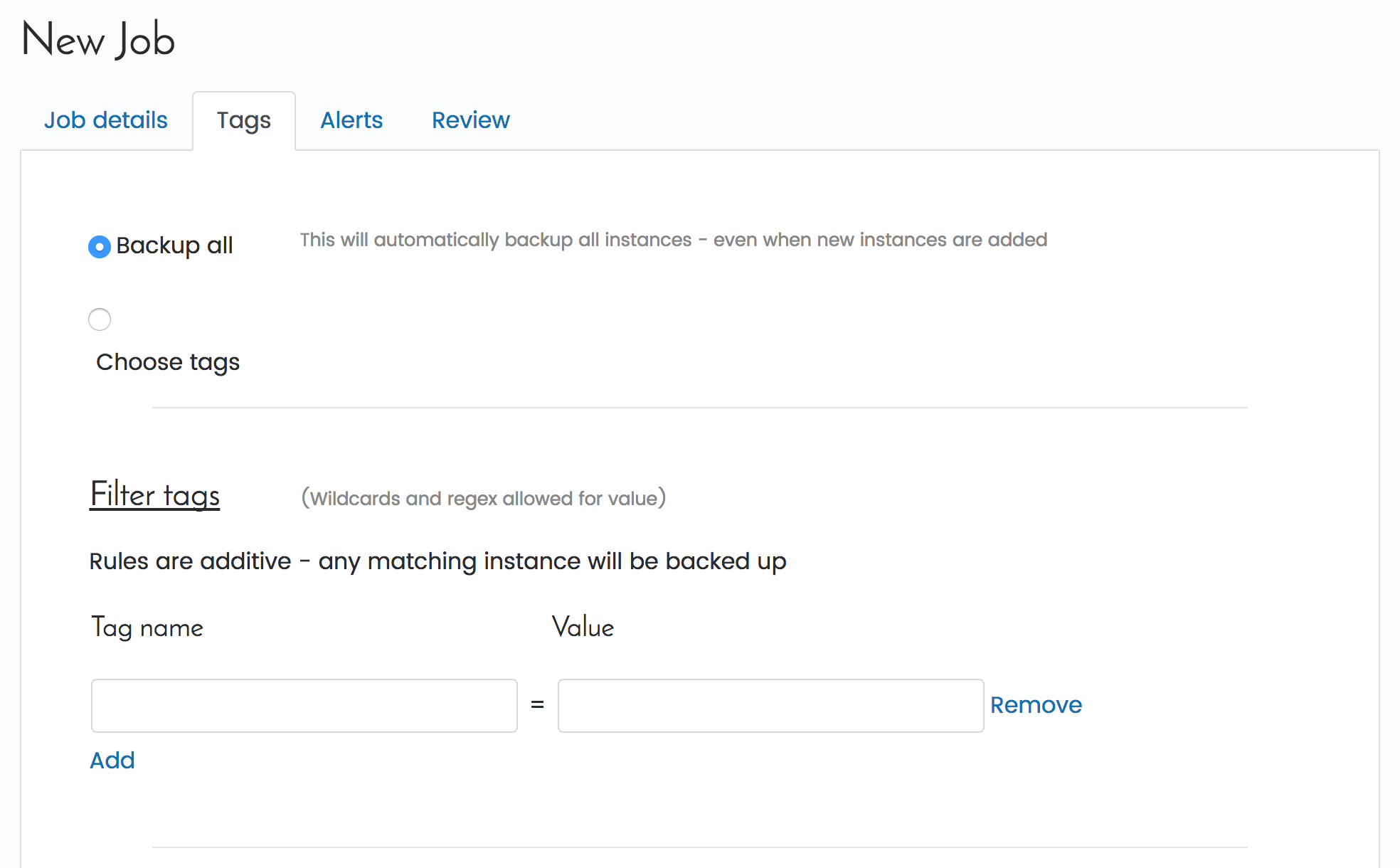This screenshot has height=868, width=1400.
Task: Select the Backup all radio button
Action: [100, 247]
